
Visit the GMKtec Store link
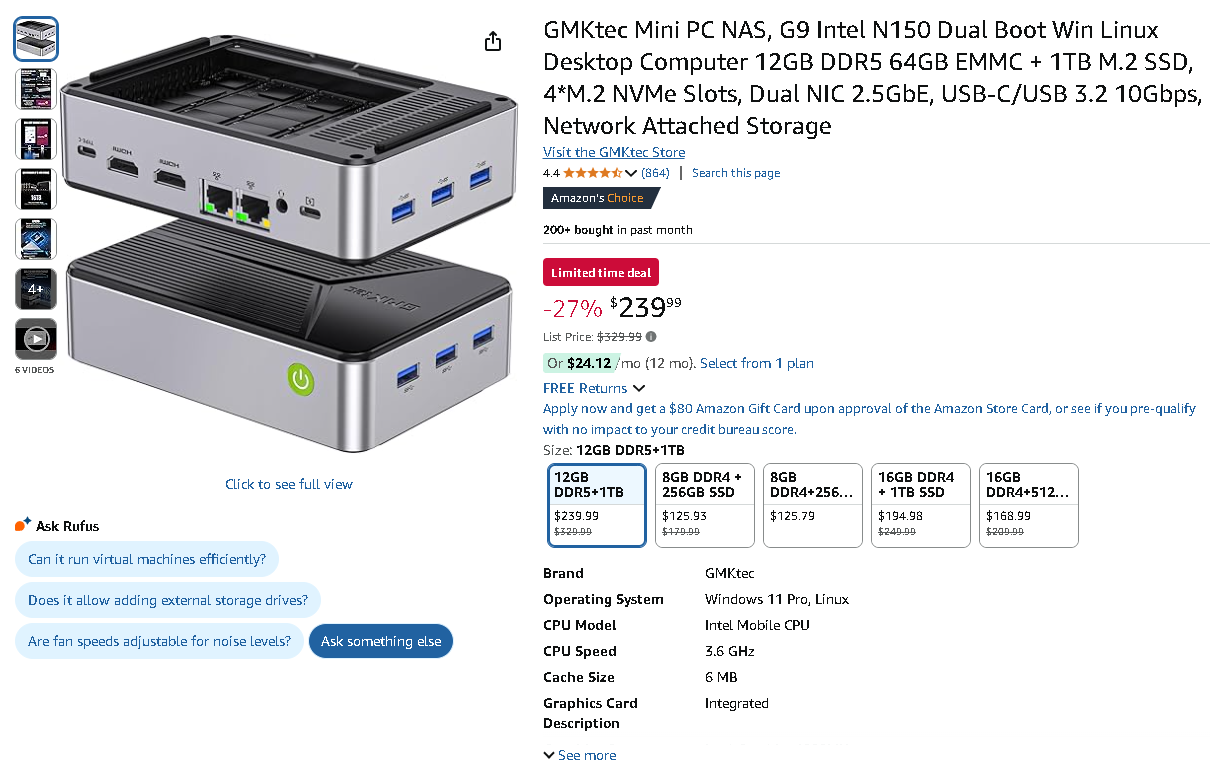point(614,152)
